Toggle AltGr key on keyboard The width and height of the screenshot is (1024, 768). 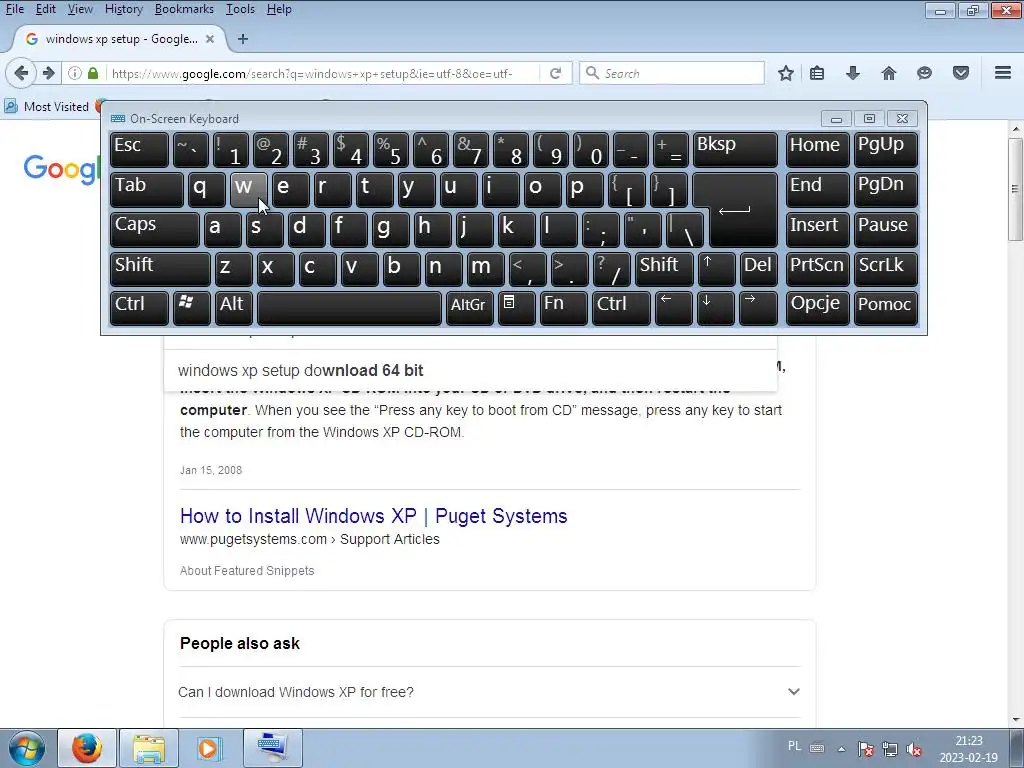click(469, 308)
